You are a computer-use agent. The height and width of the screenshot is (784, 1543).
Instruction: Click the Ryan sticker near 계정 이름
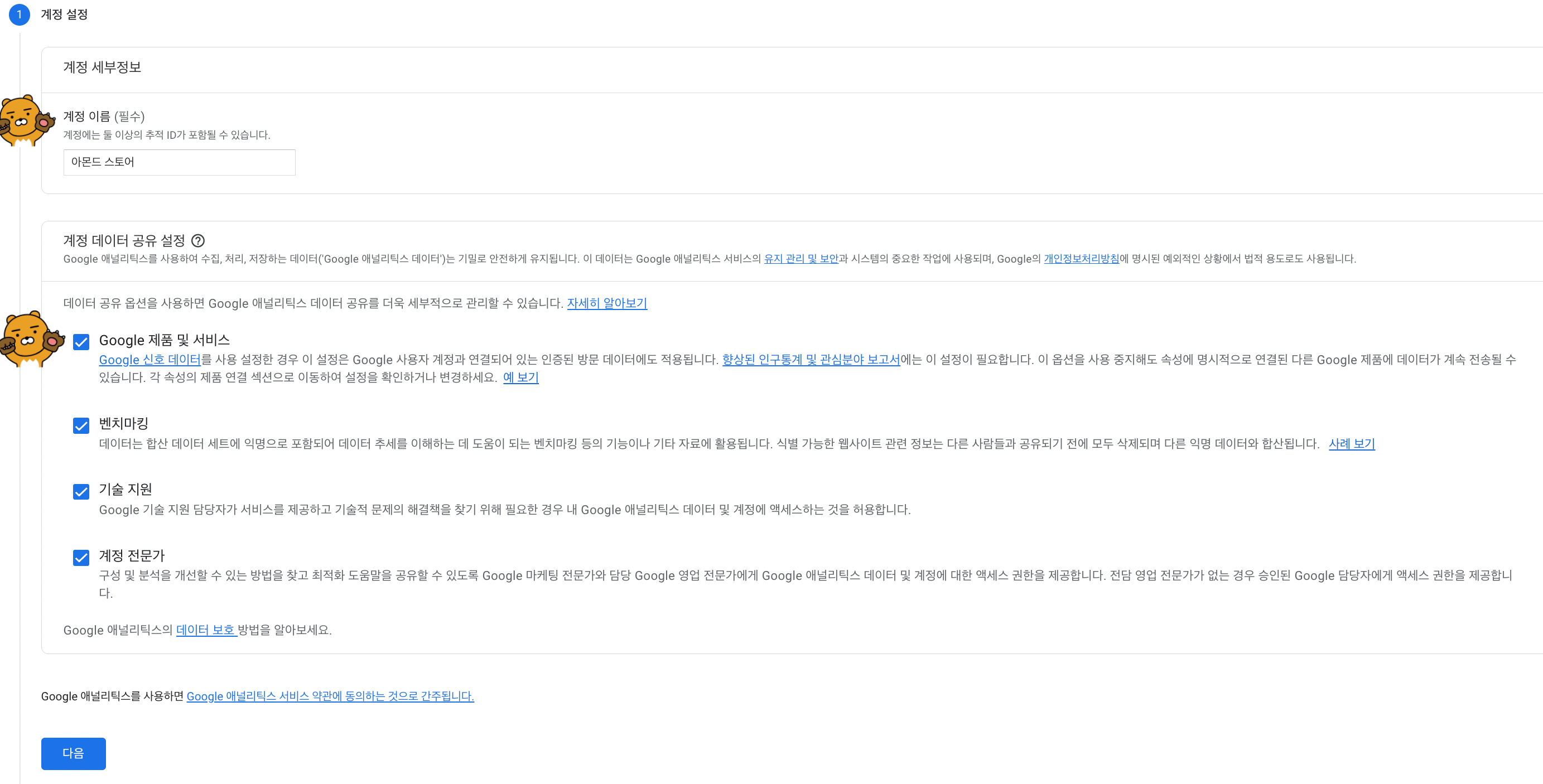click(25, 120)
